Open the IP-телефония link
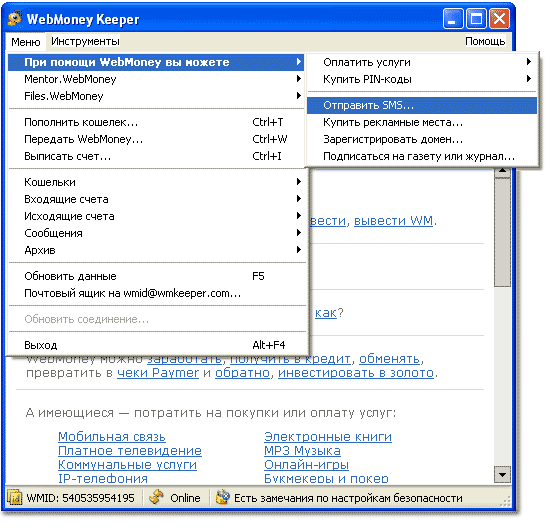Screen dimensions: 550x530 pos(103,479)
